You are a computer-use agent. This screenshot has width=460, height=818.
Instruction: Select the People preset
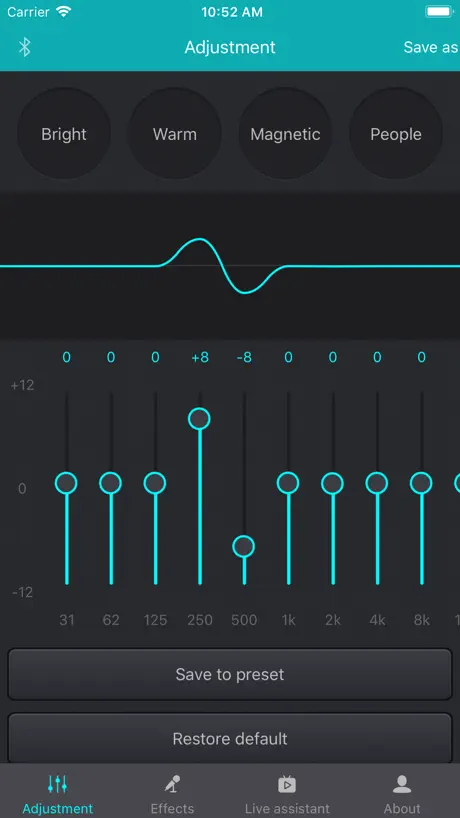[396, 134]
